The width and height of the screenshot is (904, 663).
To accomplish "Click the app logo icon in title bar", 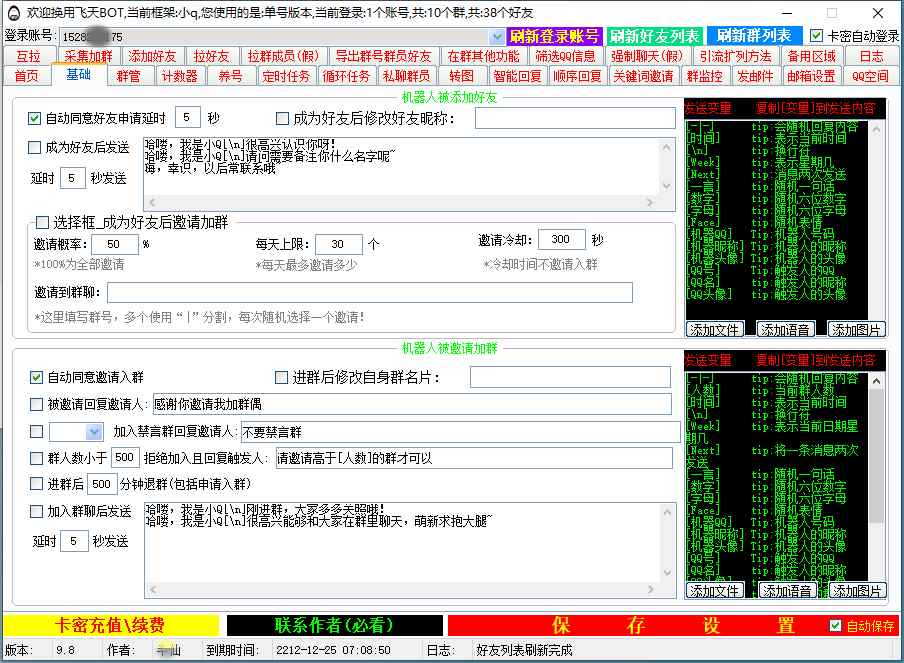I will click(14, 13).
